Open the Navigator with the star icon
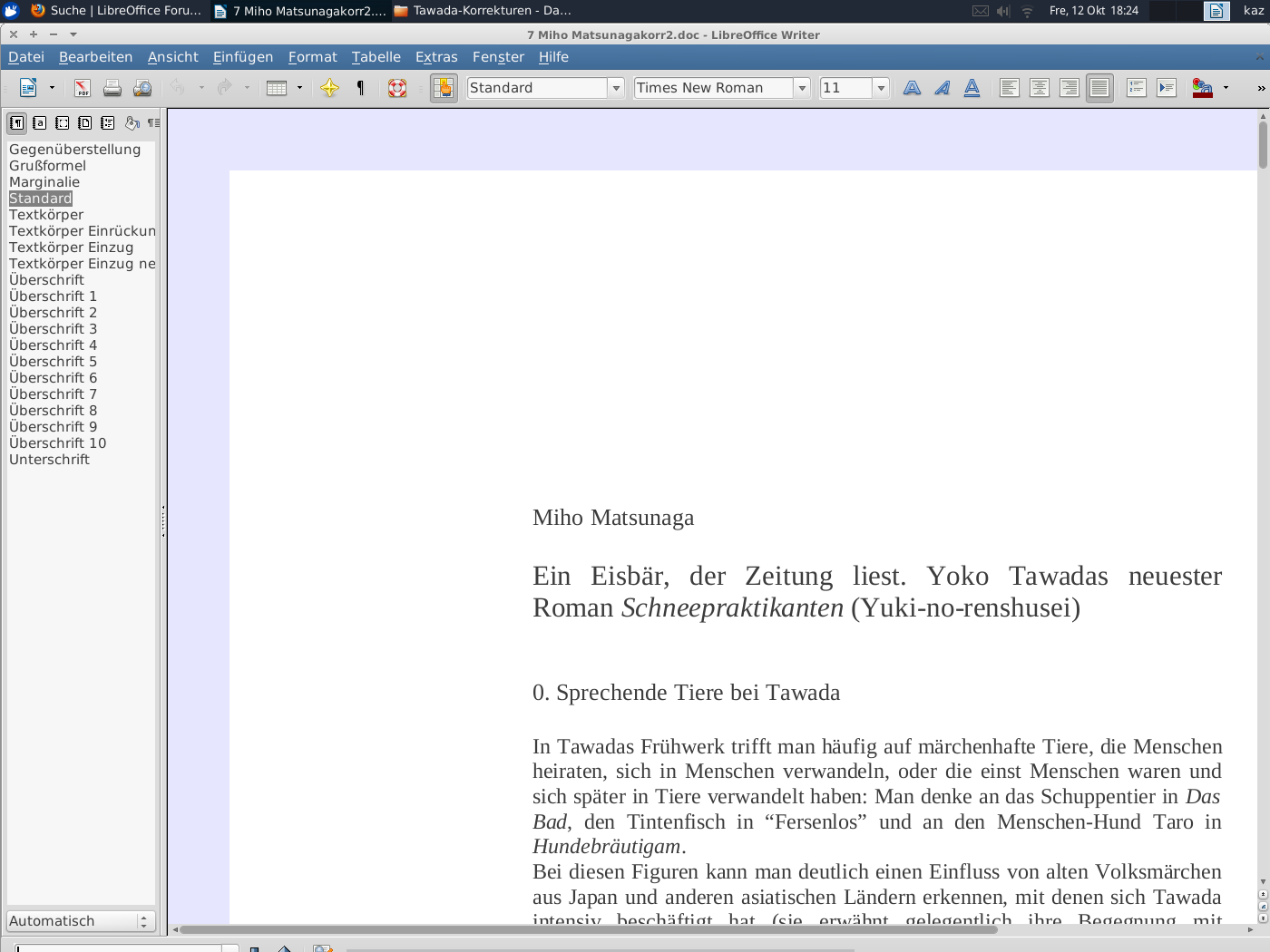This screenshot has height=952, width=1270. [330, 88]
